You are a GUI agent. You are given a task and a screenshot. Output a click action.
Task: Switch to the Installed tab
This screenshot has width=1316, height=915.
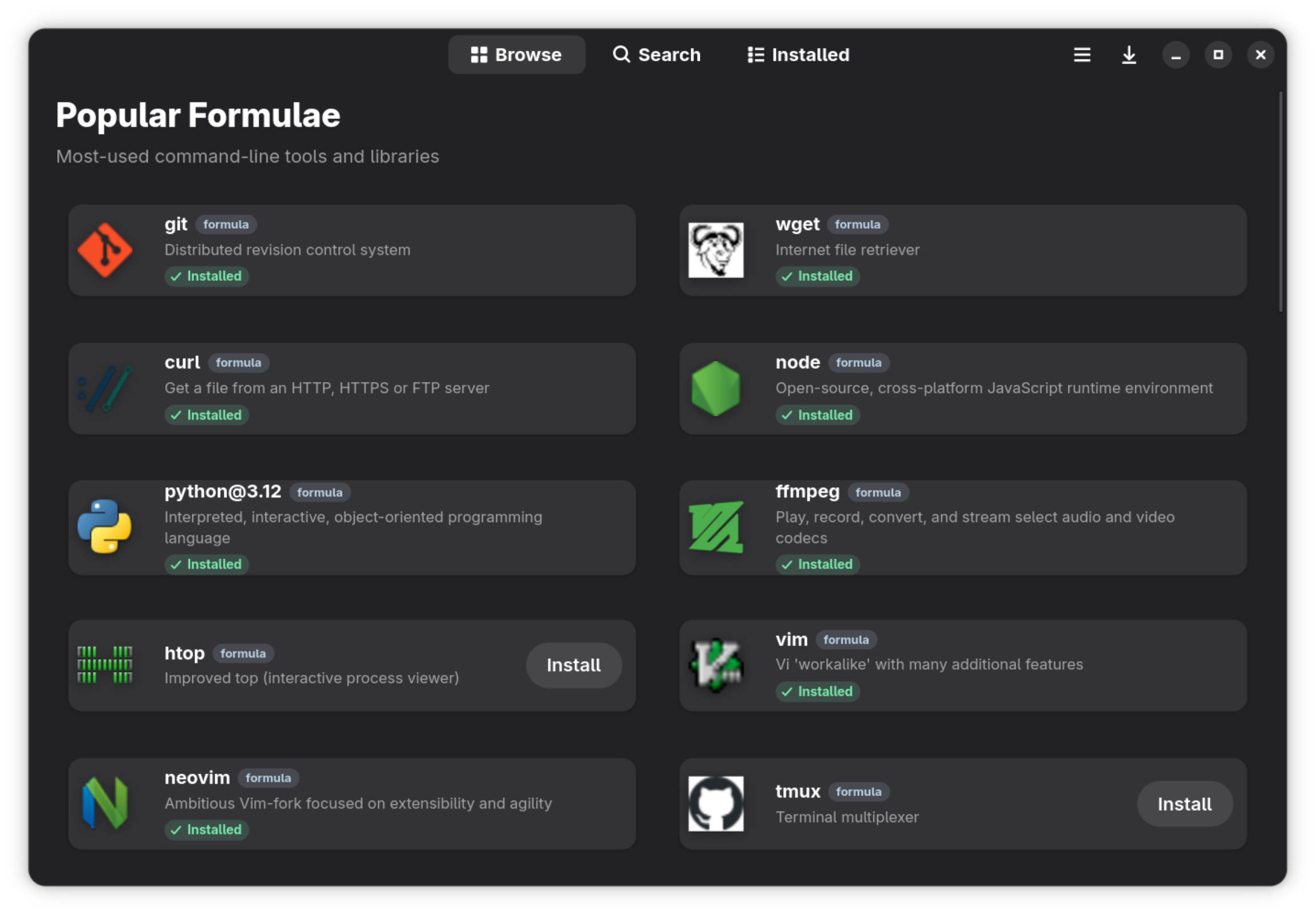pos(798,55)
